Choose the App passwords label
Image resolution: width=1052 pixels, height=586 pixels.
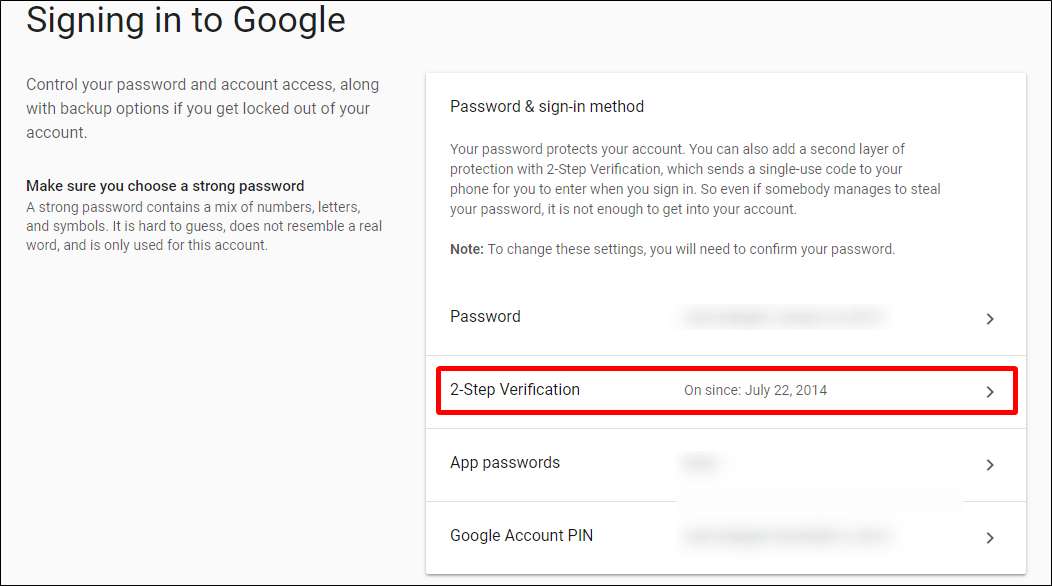point(505,463)
